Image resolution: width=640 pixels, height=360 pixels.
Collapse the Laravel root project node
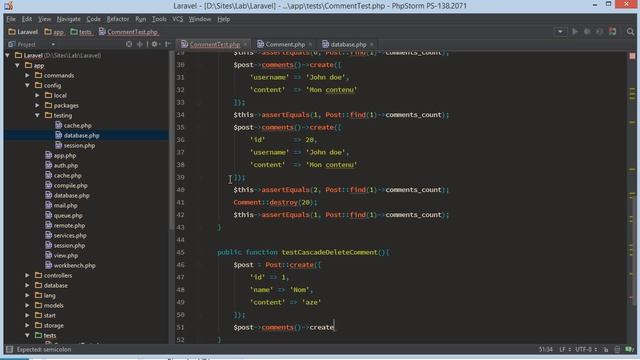(8, 55)
